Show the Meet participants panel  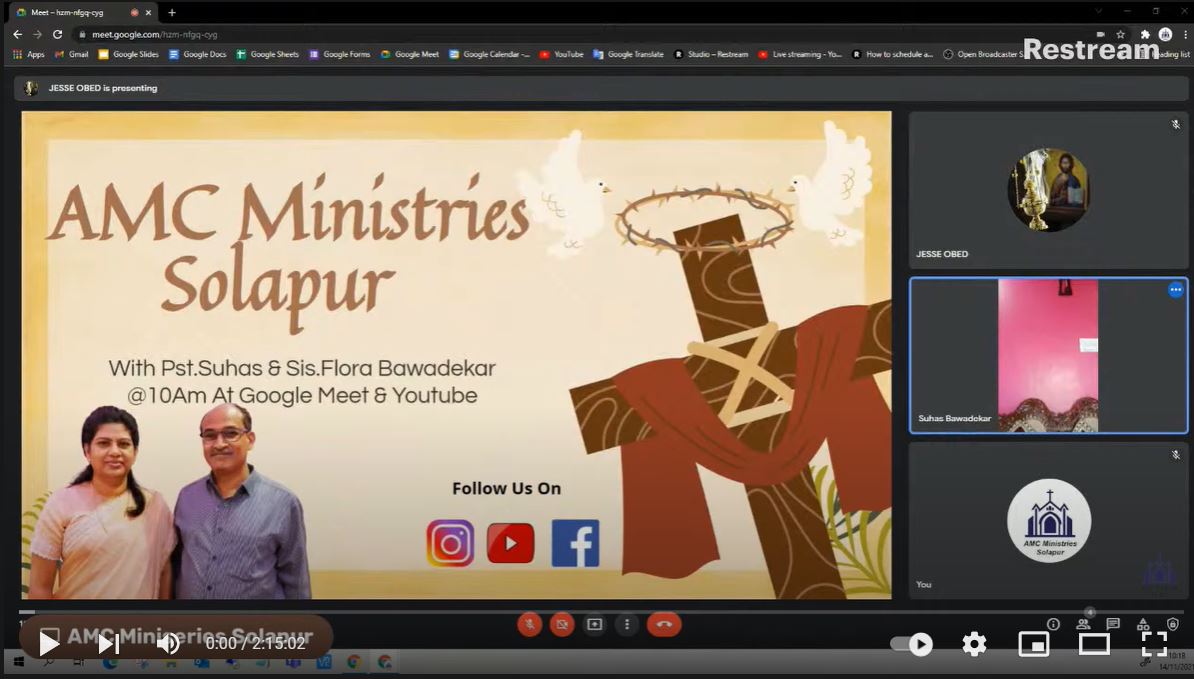click(x=1083, y=624)
